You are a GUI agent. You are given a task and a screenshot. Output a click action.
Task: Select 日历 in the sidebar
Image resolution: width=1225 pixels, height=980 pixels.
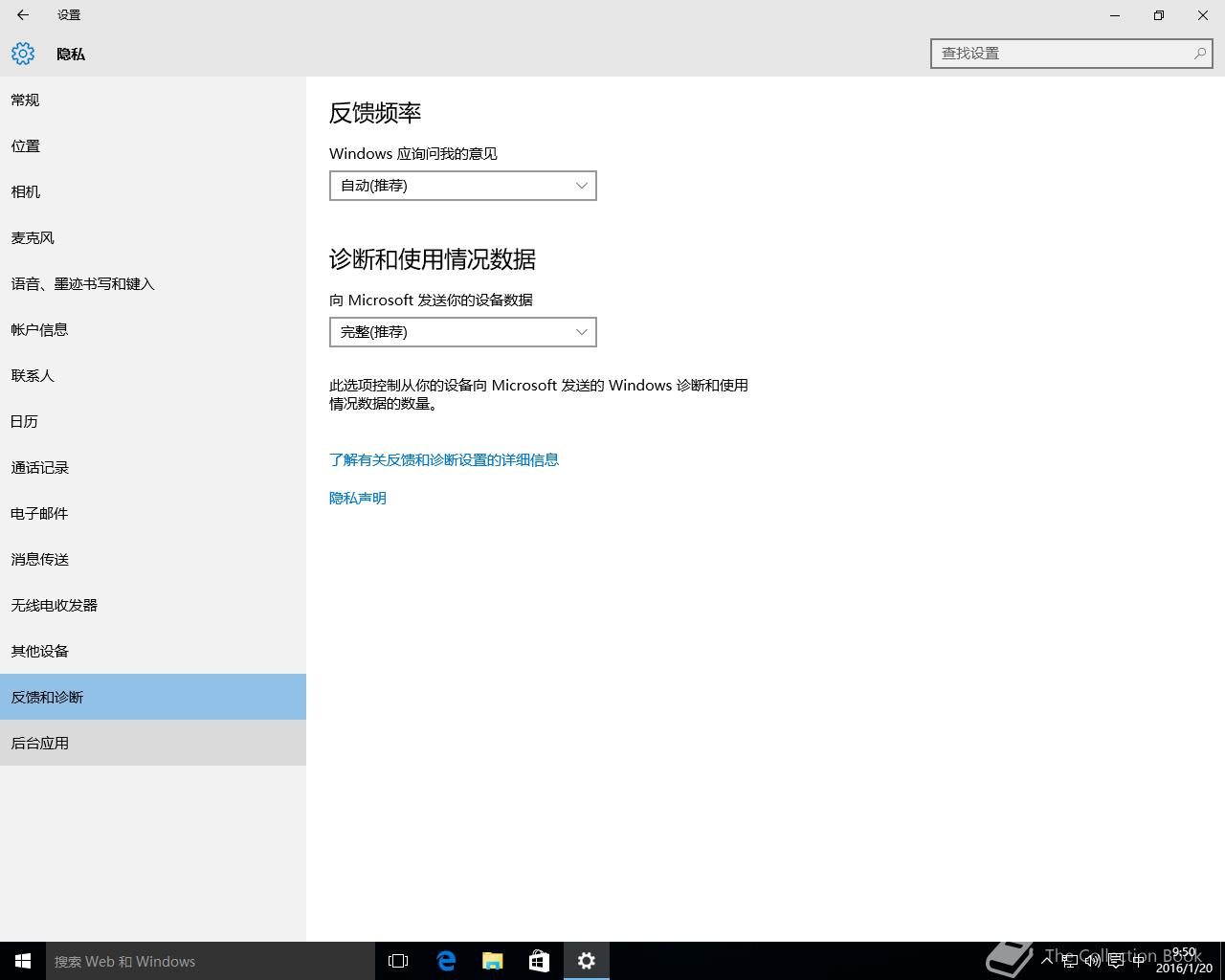(x=153, y=421)
